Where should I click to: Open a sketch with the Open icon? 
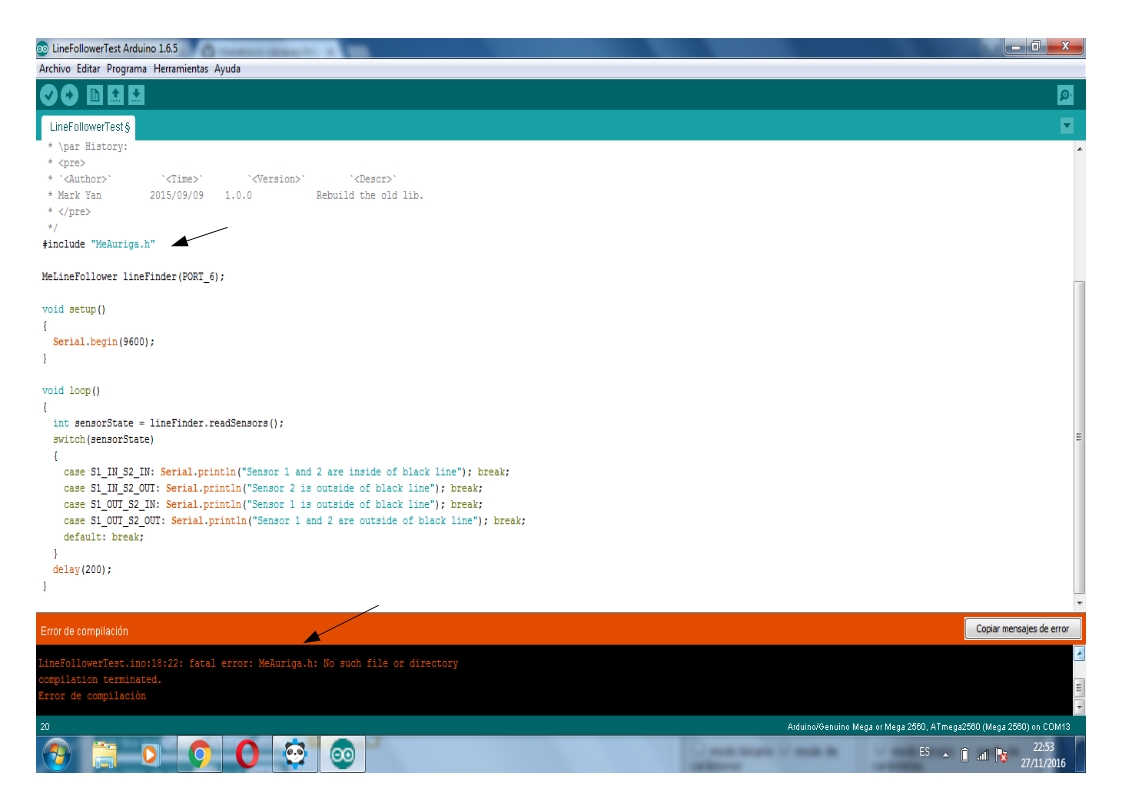115,95
